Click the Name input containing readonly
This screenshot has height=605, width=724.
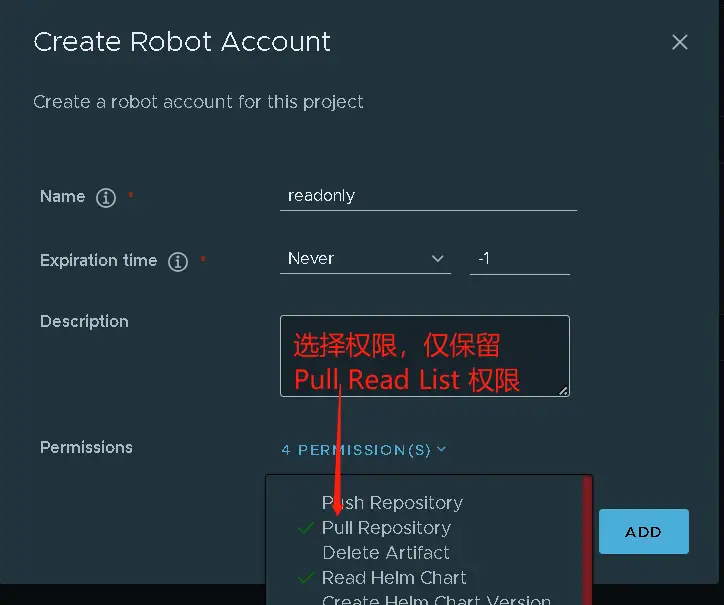point(428,196)
